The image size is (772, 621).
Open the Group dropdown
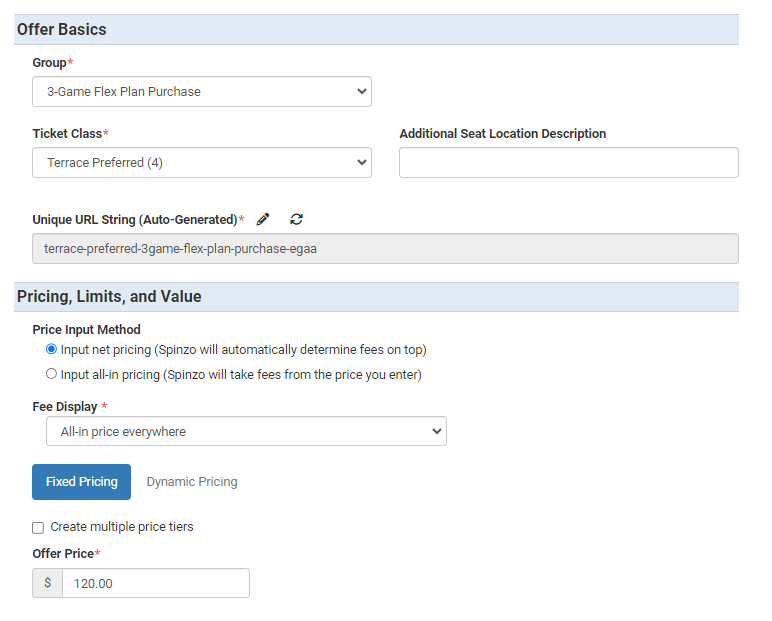pos(202,92)
